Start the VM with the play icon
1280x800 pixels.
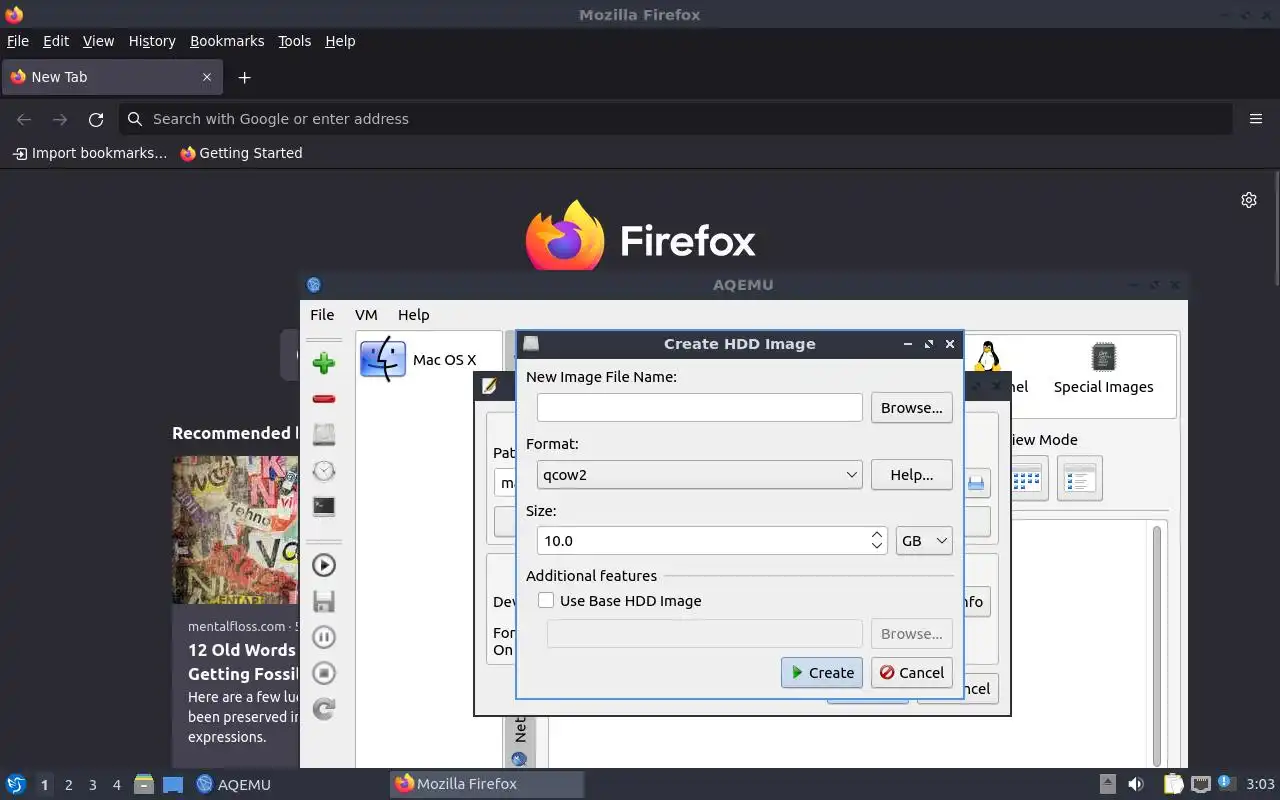(323, 565)
